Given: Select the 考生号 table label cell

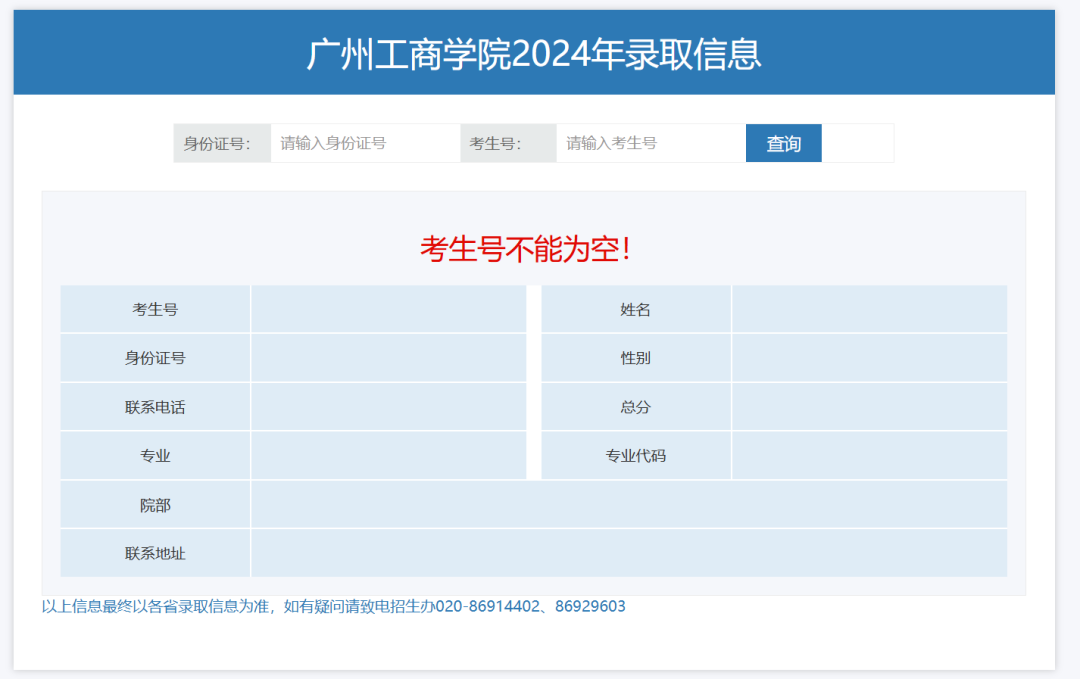Looking at the screenshot, I should [x=154, y=308].
